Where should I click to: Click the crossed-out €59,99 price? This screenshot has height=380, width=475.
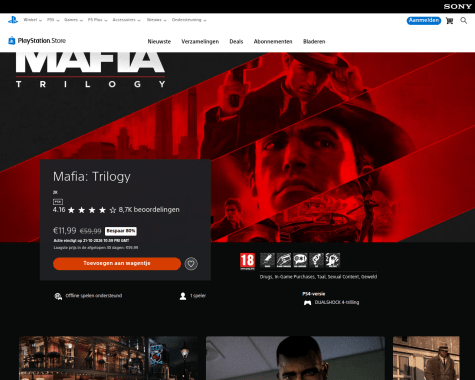[90, 231]
